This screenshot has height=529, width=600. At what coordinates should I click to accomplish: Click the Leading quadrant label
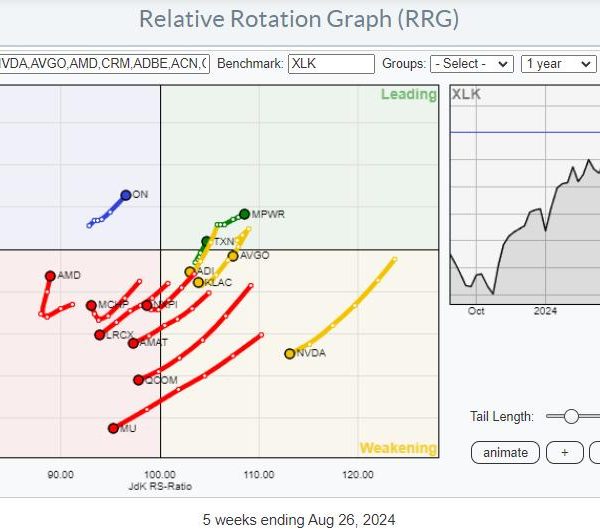[409, 94]
